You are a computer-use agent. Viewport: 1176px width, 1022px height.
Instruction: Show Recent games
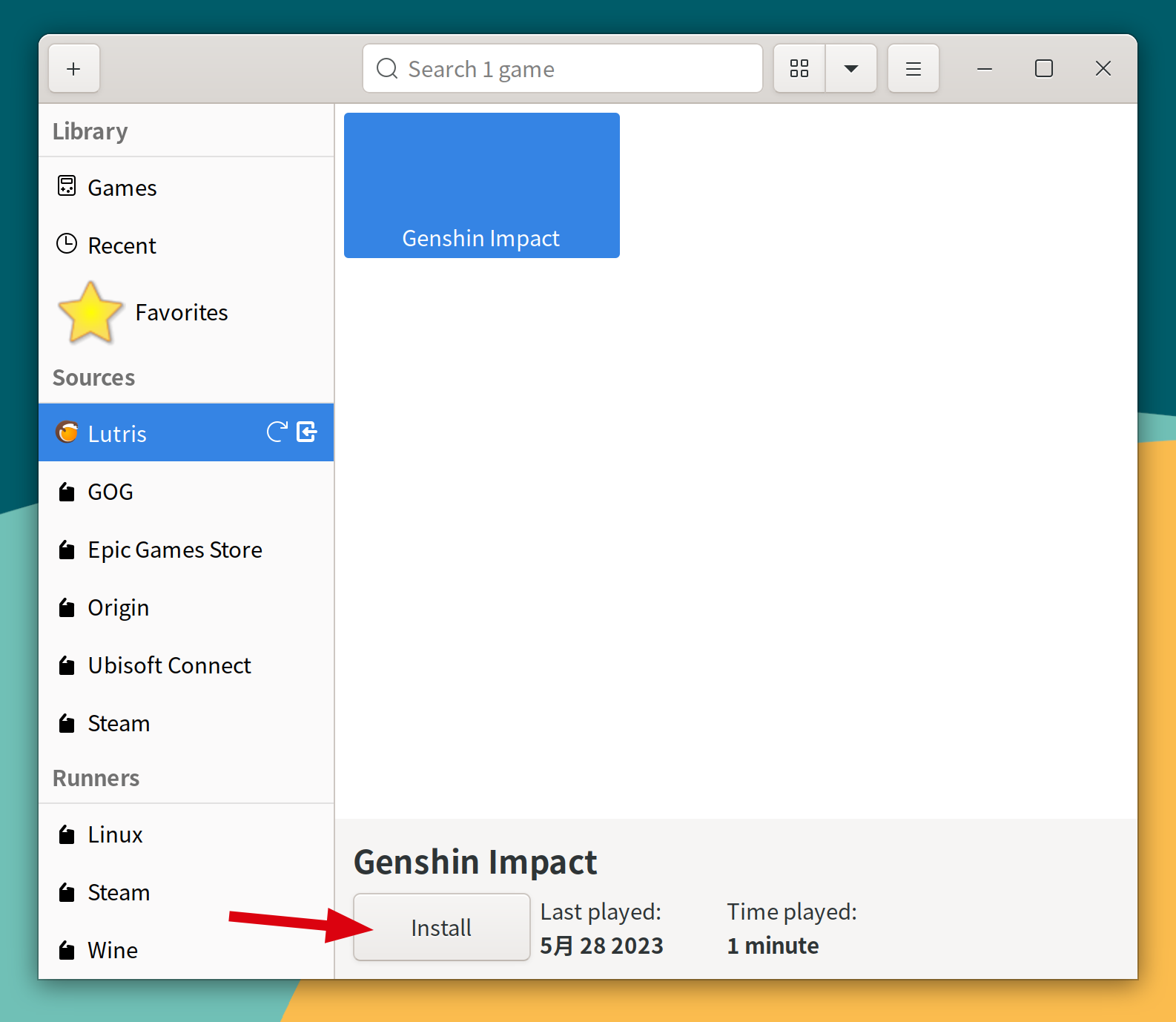186,245
